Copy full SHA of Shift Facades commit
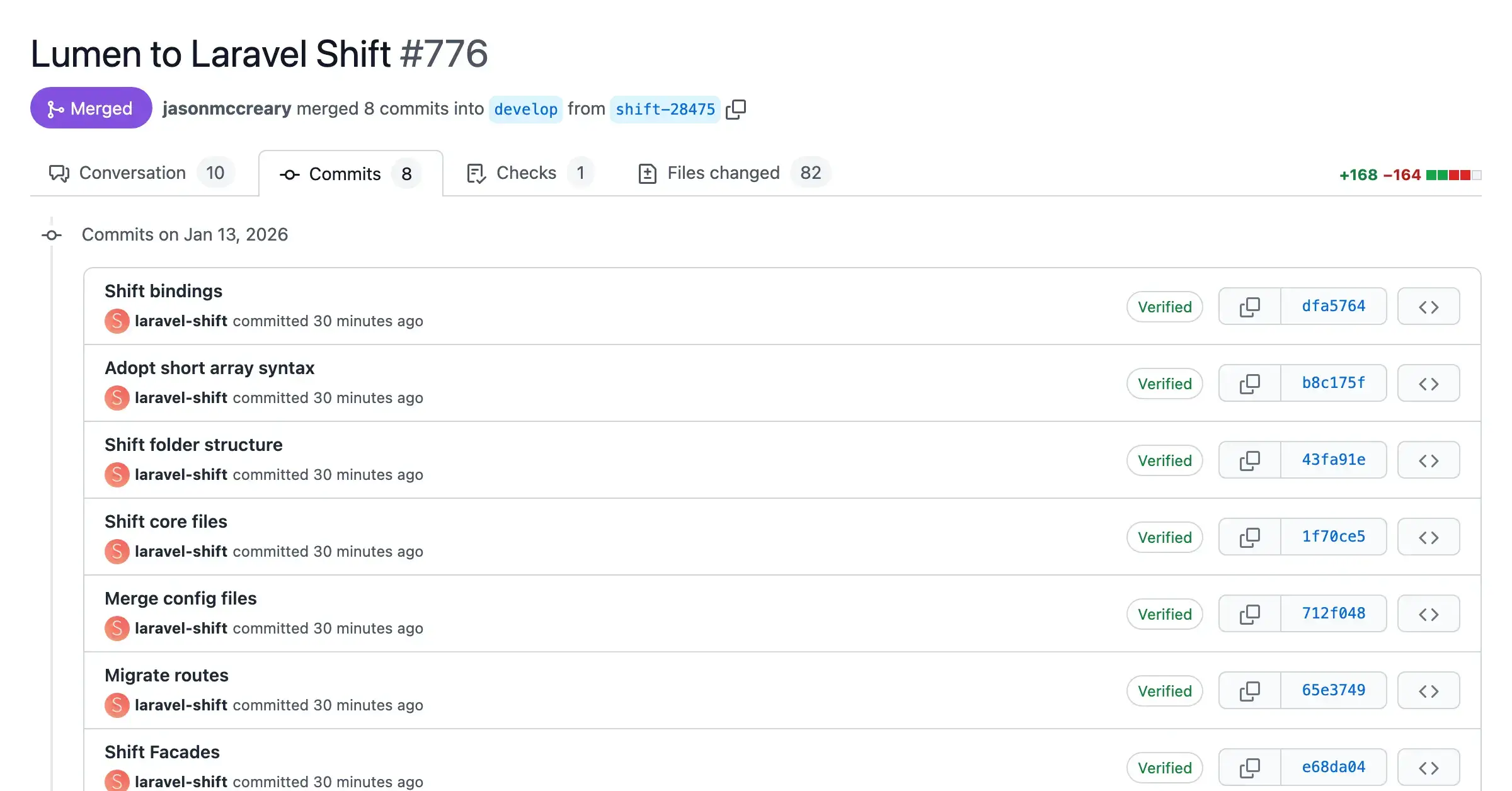The width and height of the screenshot is (1512, 791). coord(1249,766)
